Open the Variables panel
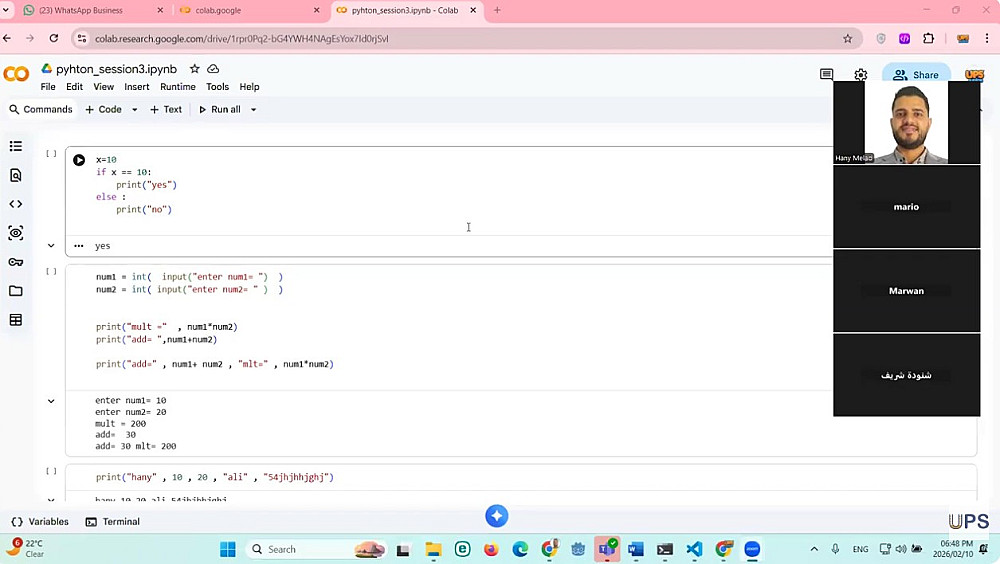The image size is (1000, 564). pyautogui.click(x=40, y=522)
